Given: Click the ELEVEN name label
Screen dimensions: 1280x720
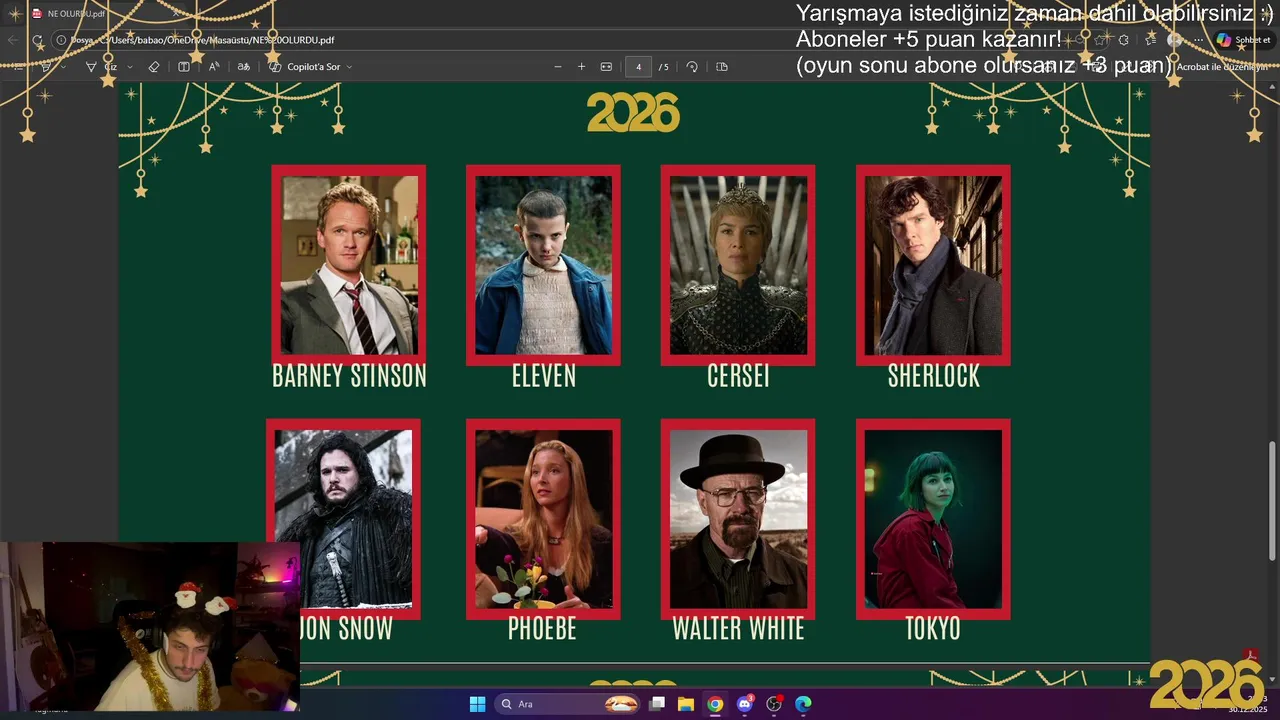Looking at the screenshot, I should (544, 376).
